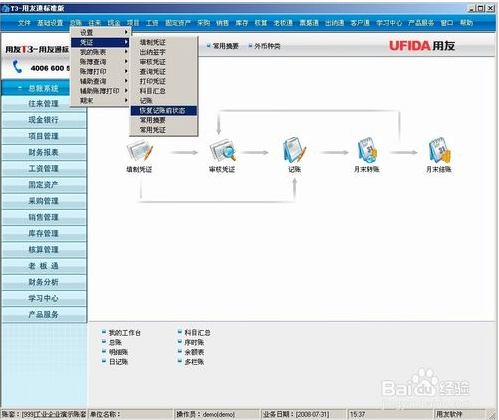Choose 出纳签字 from the 凭证 submenu
This screenshot has height=420, width=499.
[153, 52]
